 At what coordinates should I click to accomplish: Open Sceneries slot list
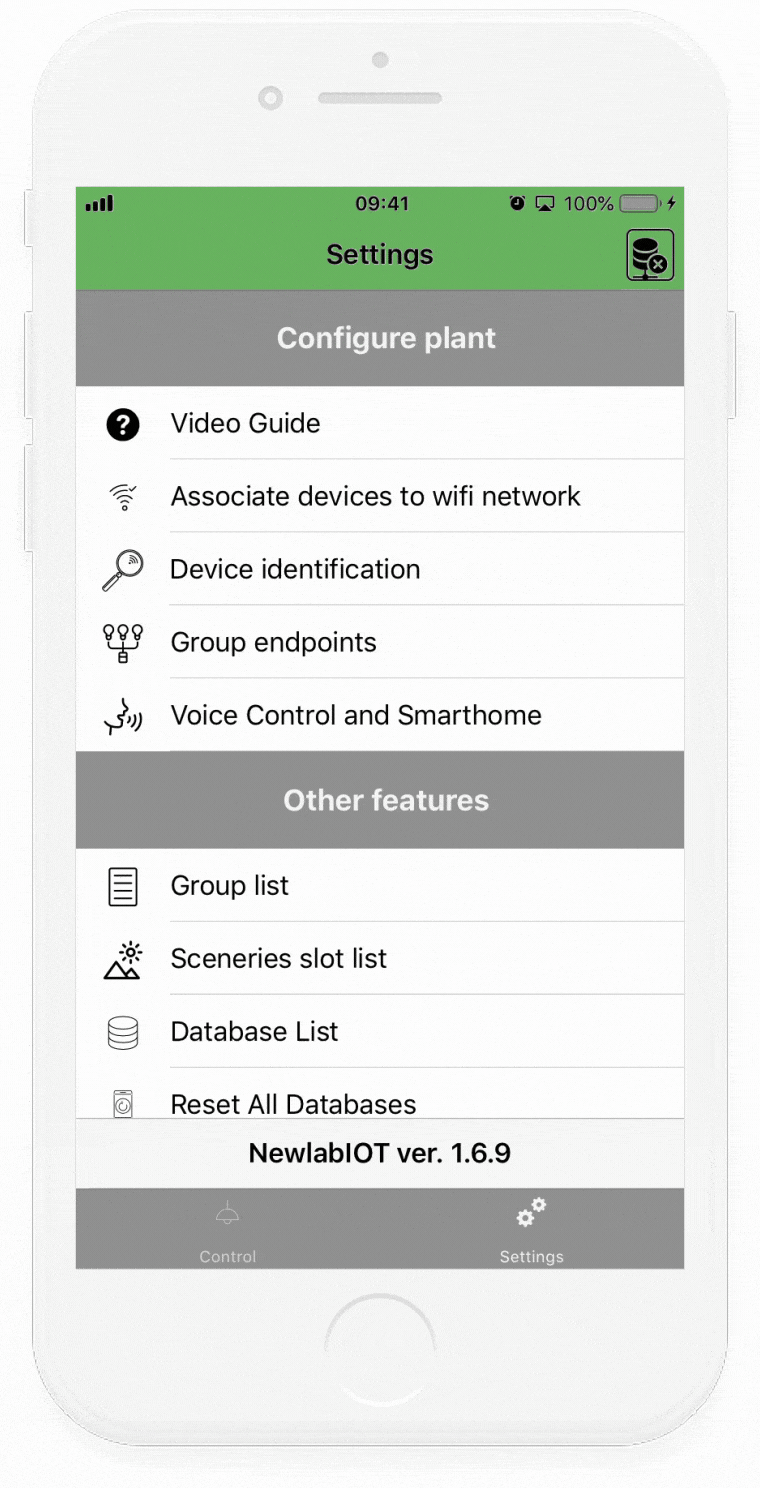(x=380, y=959)
